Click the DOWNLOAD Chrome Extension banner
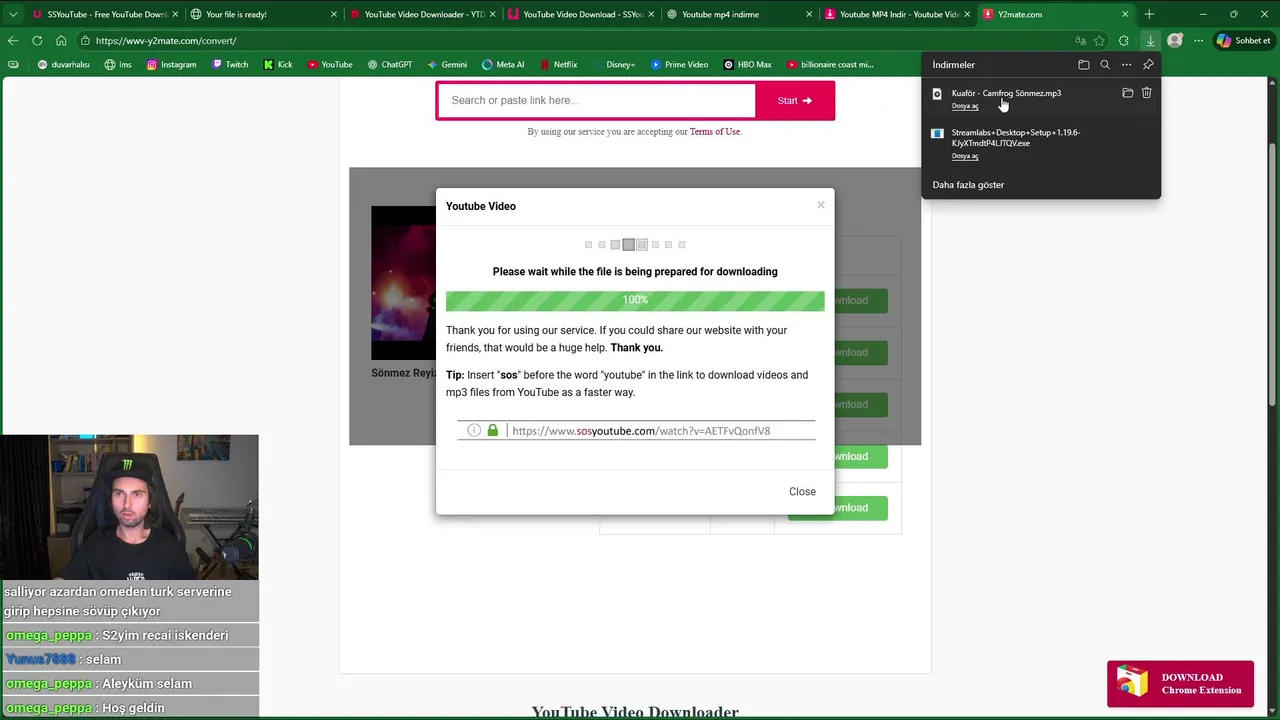This screenshot has height=720, width=1280. [x=1180, y=684]
